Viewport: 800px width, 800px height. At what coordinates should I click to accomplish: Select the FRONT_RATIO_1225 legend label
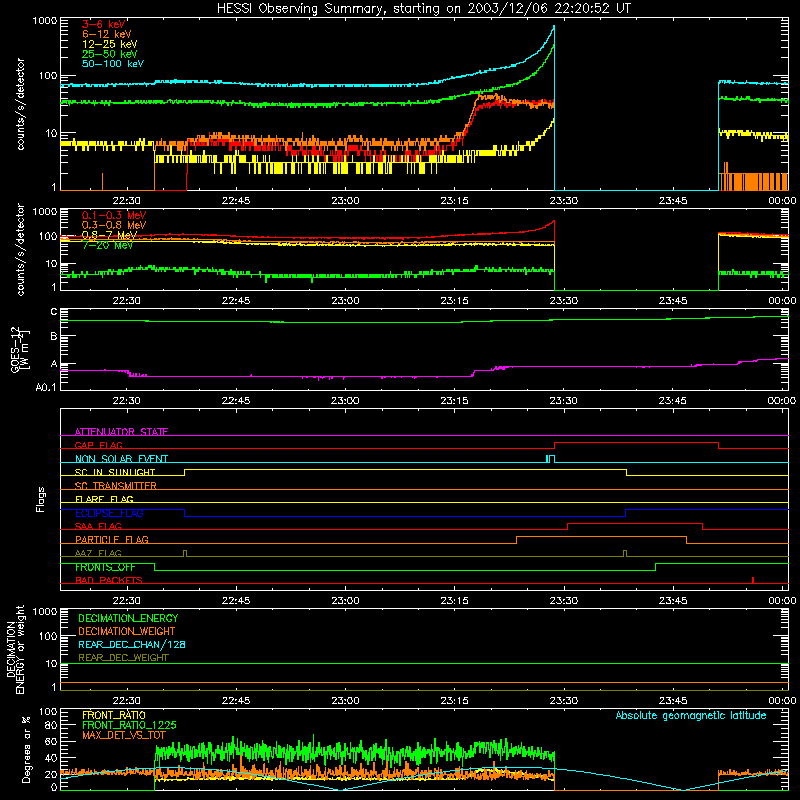[x=129, y=725]
